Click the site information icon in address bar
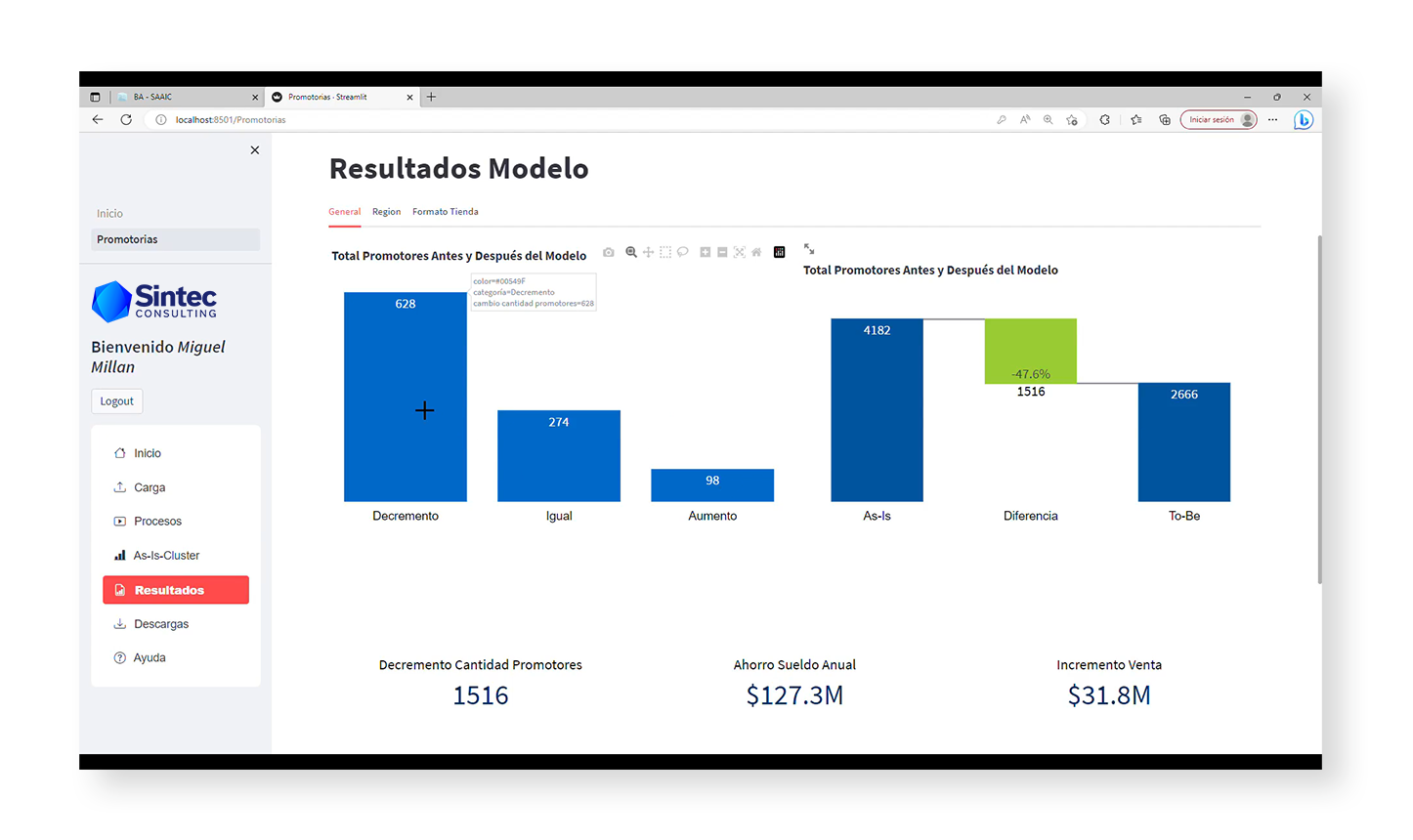This screenshot has height=840, width=1413. tap(161, 119)
